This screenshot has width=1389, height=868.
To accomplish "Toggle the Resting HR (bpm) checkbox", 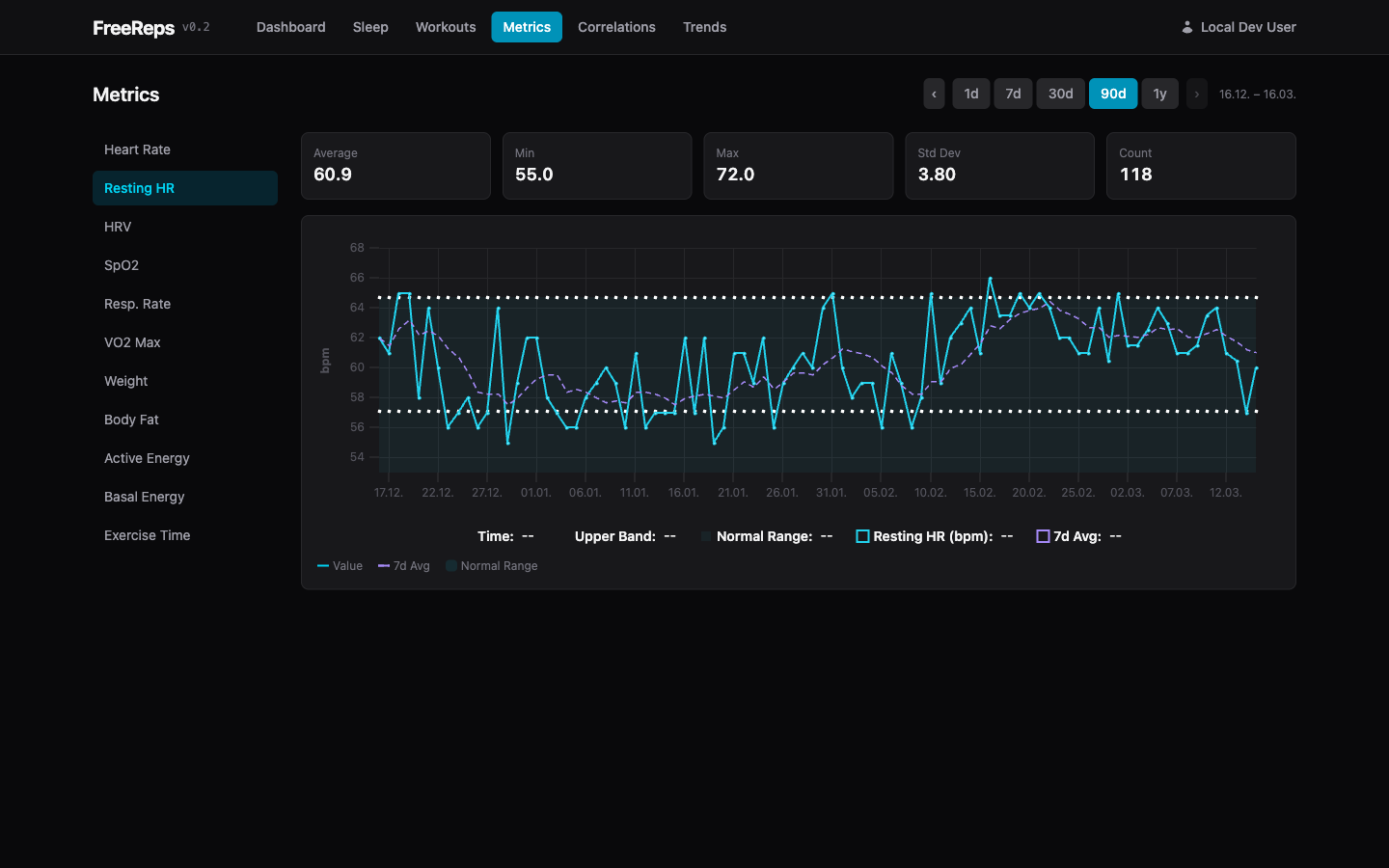I will coord(861,535).
